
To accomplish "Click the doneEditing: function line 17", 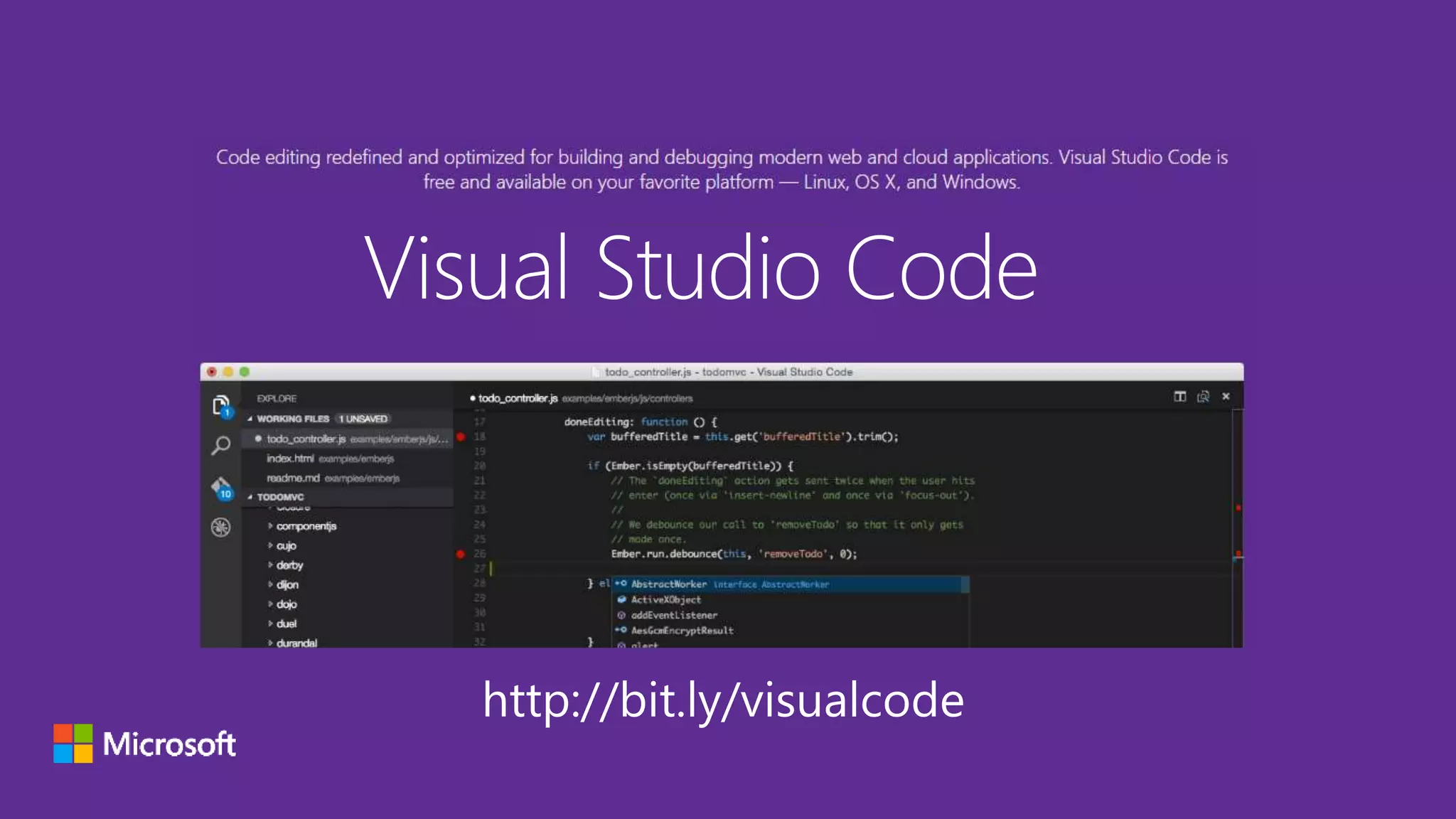I will pyautogui.click(x=641, y=422).
